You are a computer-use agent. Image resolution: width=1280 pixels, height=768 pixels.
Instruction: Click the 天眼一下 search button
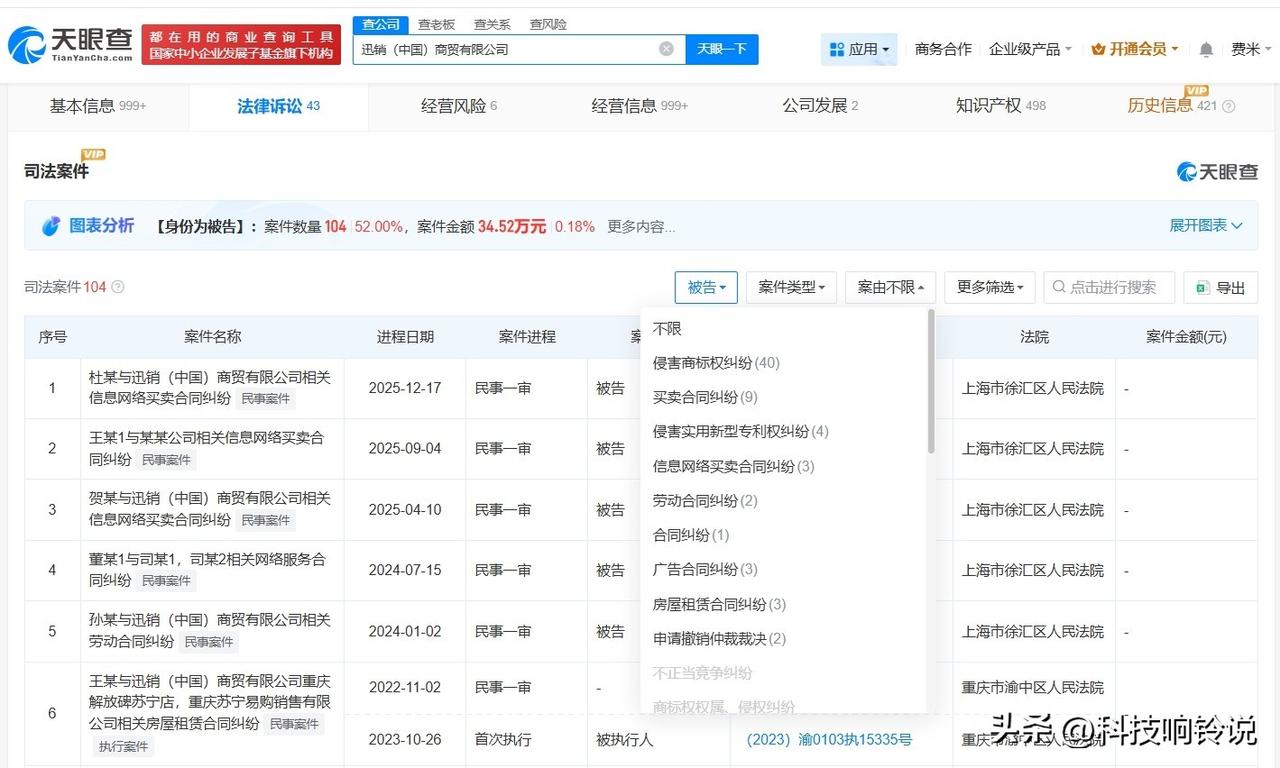720,48
